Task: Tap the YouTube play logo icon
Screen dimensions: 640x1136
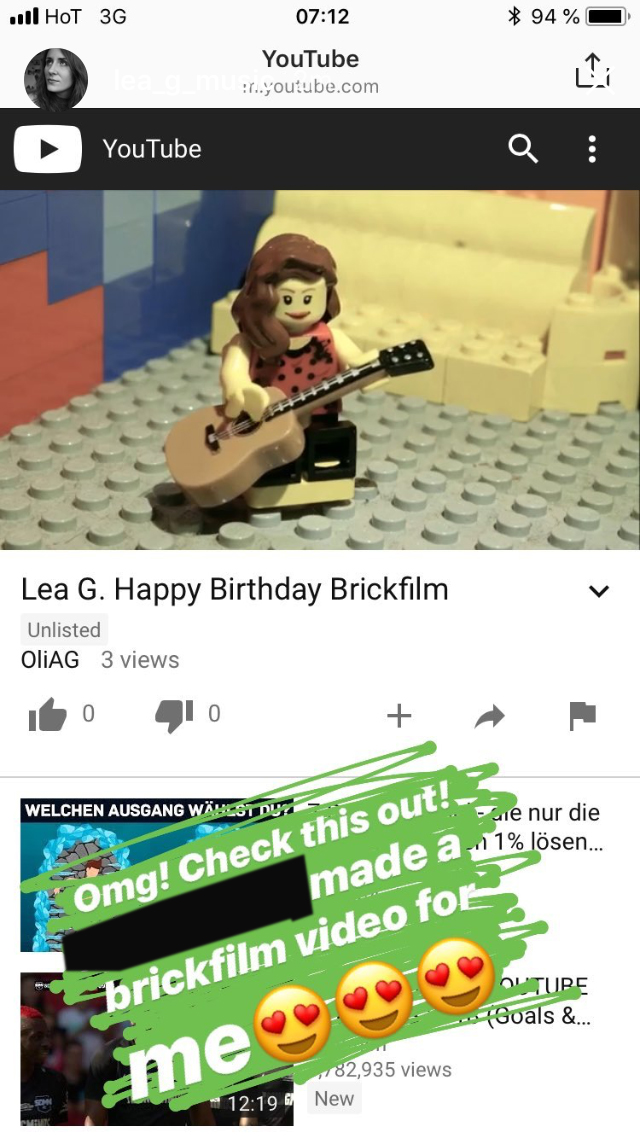Action: 48,149
